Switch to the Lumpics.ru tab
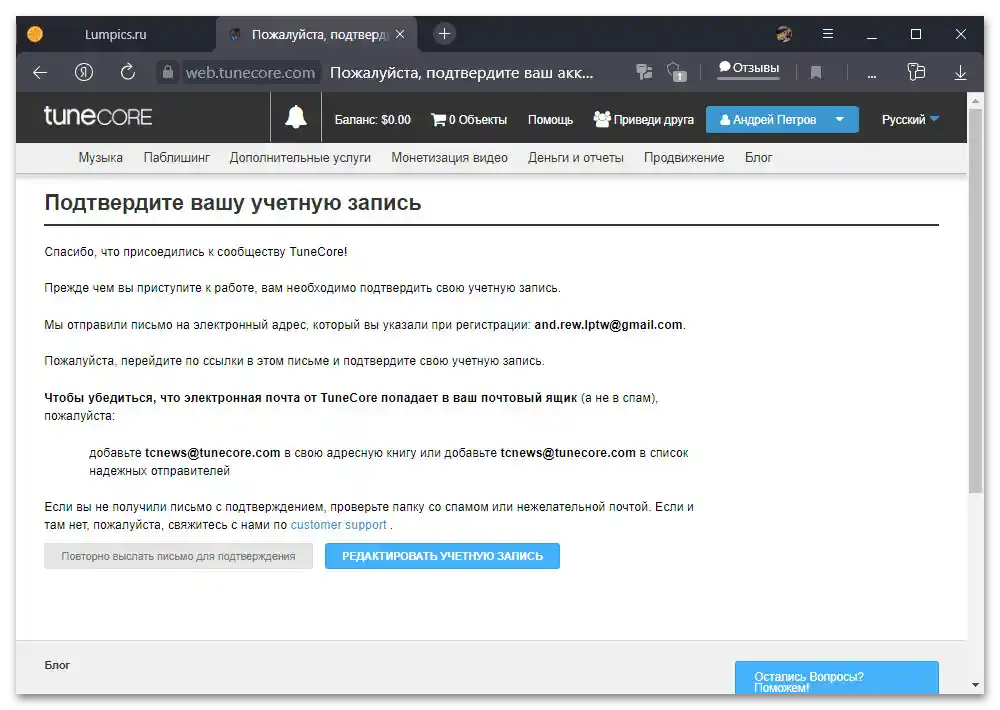Screen dimensions: 1000x710 pyautogui.click(x=116, y=34)
